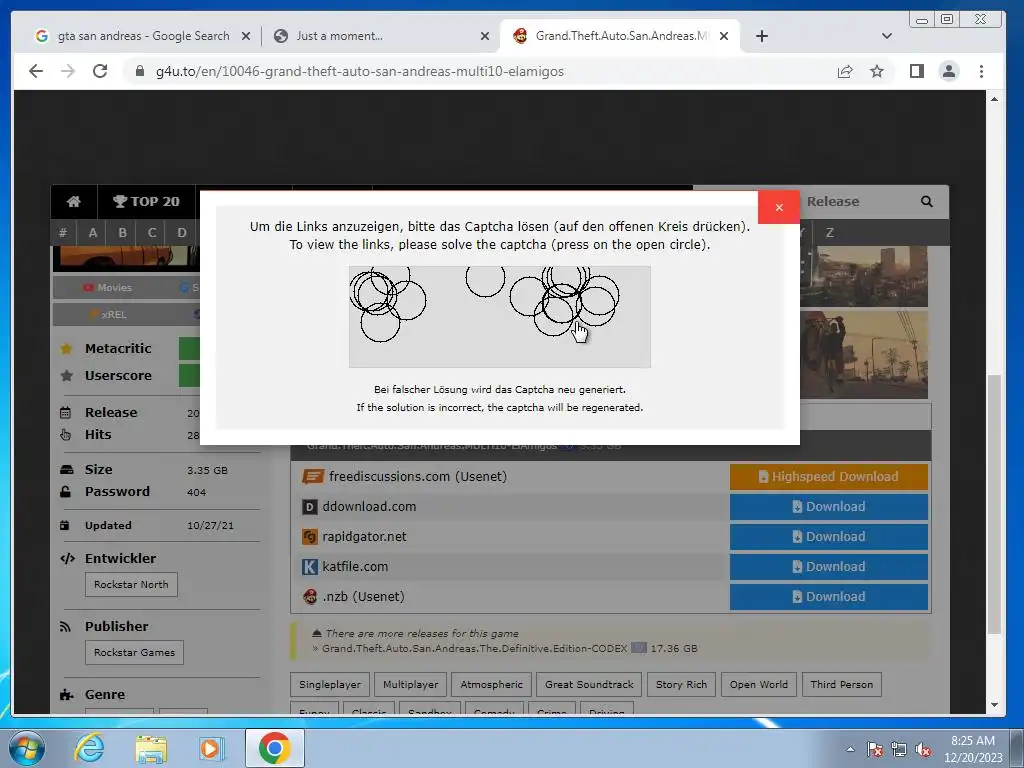This screenshot has width=1024, height=768.
Task: Toggle Chrome side panel
Action: [917, 71]
